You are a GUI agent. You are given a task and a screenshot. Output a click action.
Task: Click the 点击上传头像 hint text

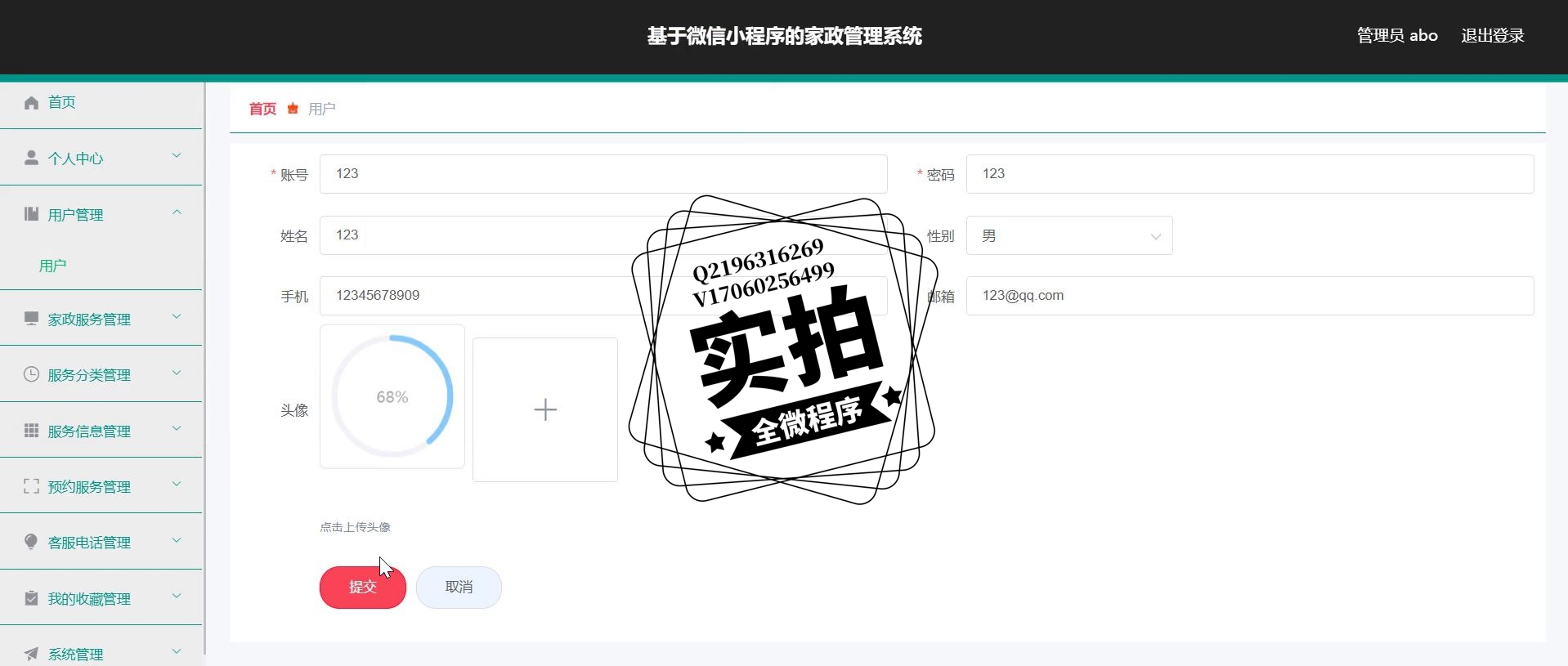click(355, 527)
